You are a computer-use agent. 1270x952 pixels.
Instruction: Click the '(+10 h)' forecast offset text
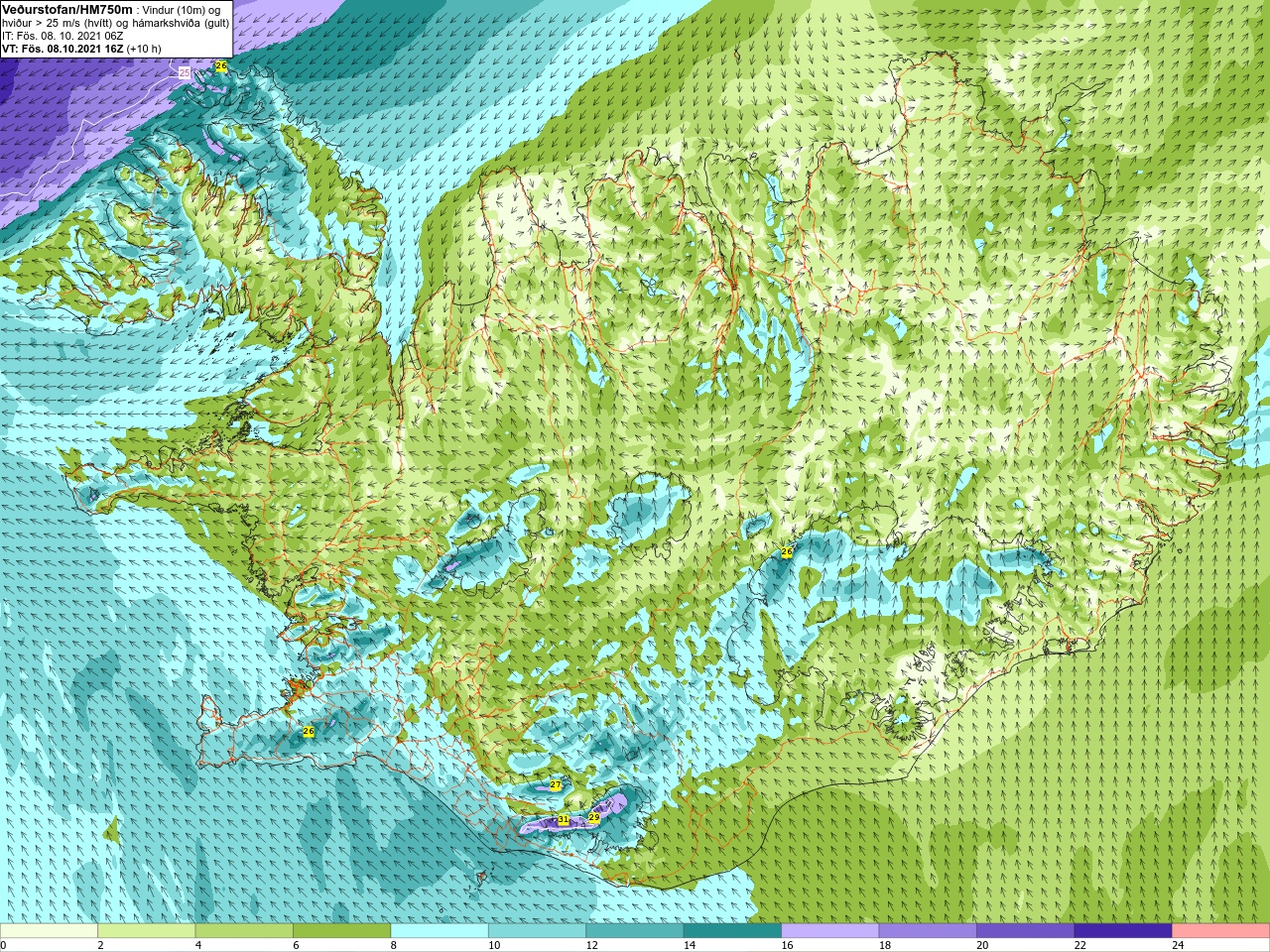click(143, 49)
